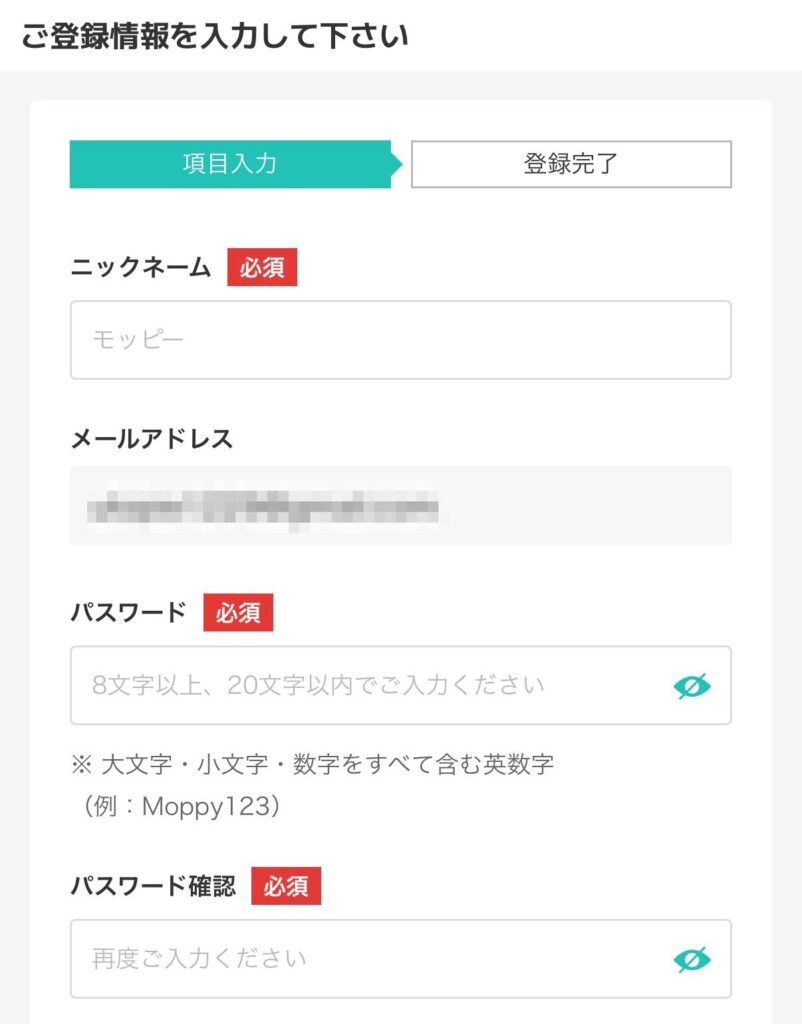Click the arrow tip of the 項目入力 step
The width and height of the screenshot is (802, 1024).
[397, 164]
